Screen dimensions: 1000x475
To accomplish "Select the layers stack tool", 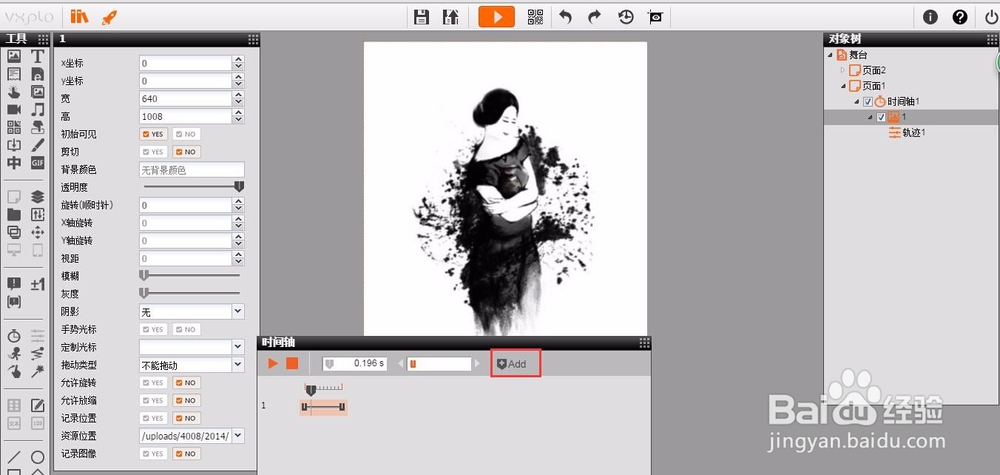I will [x=38, y=196].
